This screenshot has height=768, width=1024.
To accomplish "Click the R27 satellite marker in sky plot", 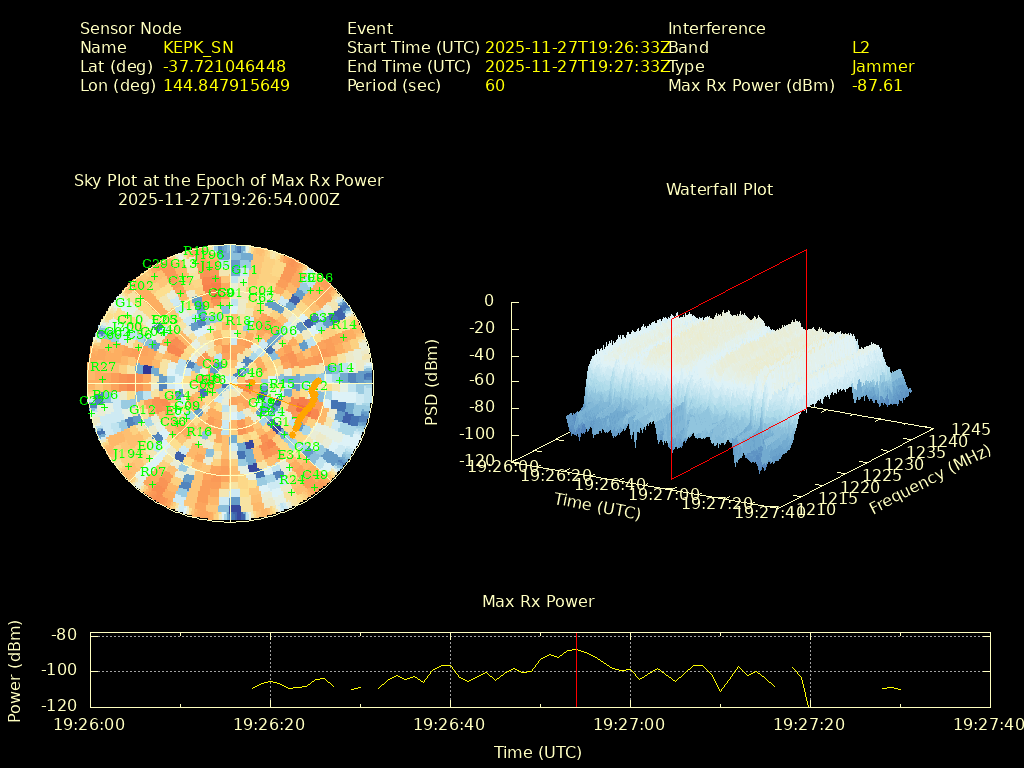I will tap(102, 378).
